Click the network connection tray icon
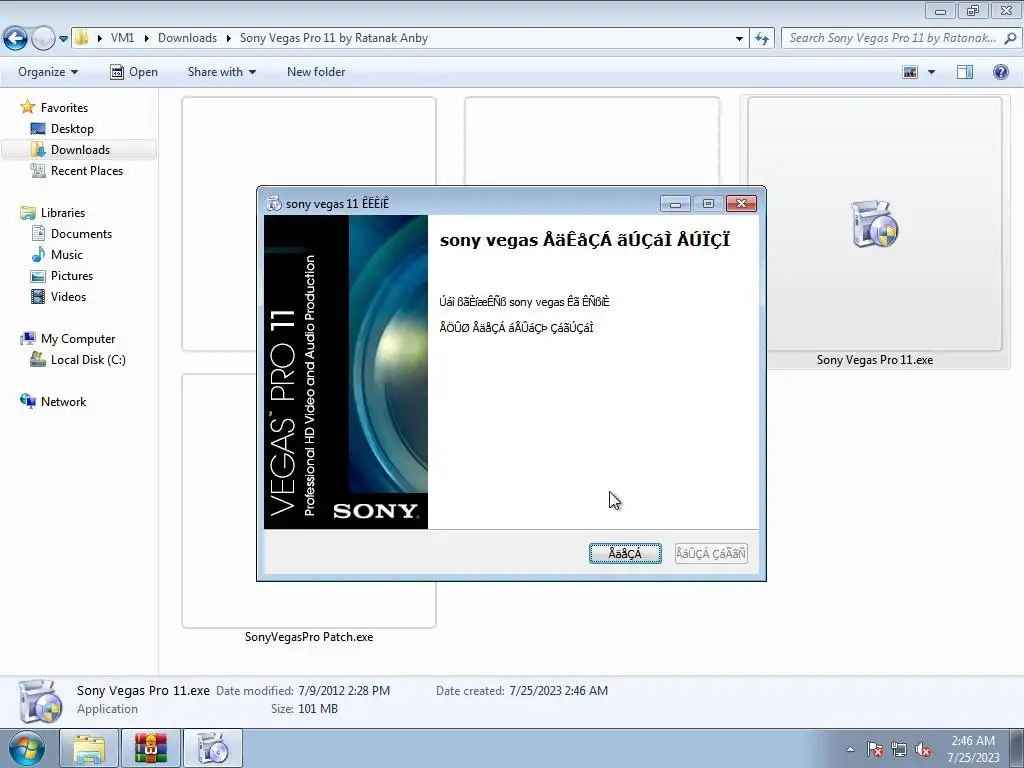 click(x=899, y=749)
